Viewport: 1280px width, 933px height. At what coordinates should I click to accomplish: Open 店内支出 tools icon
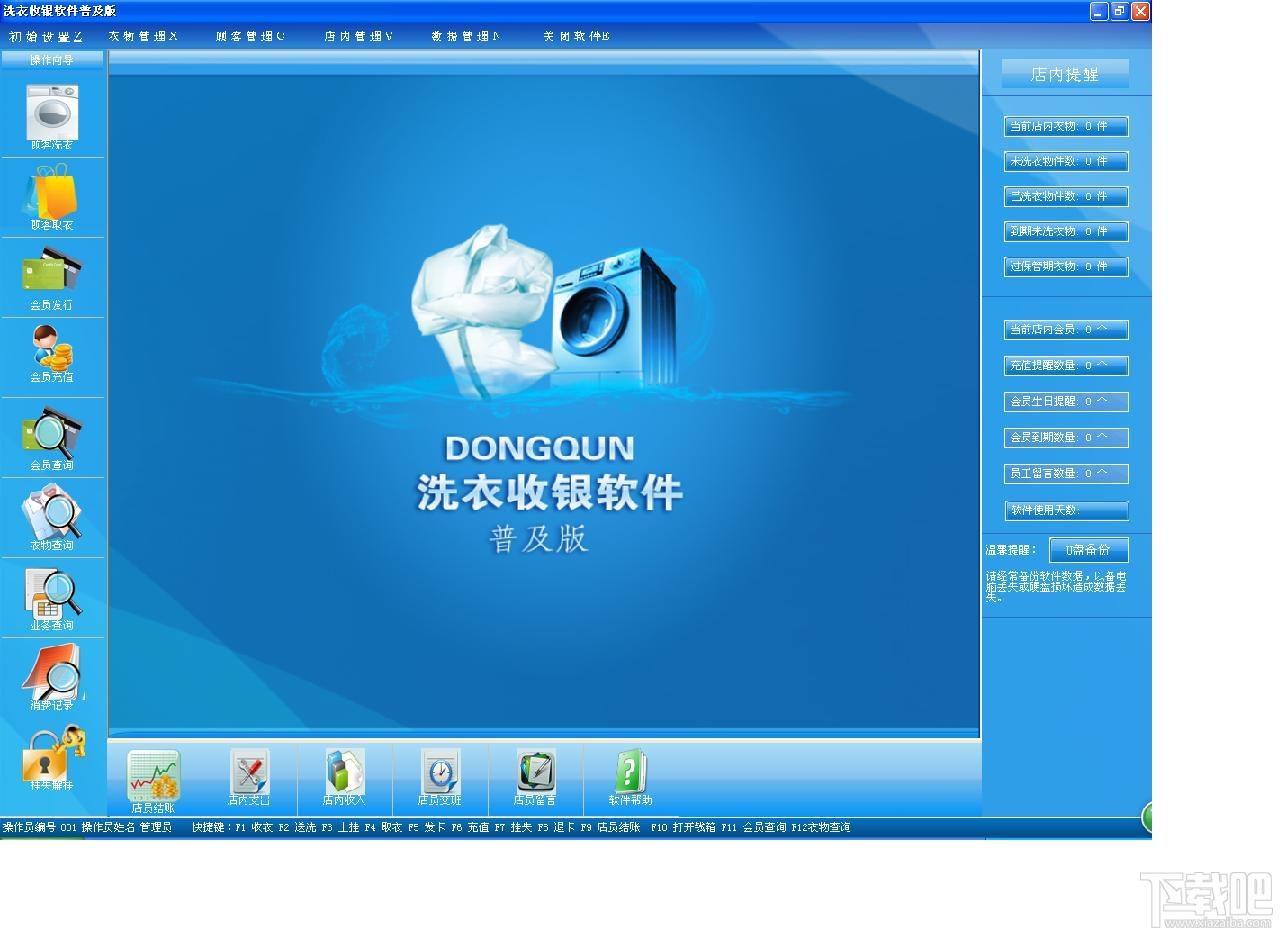pos(249,772)
